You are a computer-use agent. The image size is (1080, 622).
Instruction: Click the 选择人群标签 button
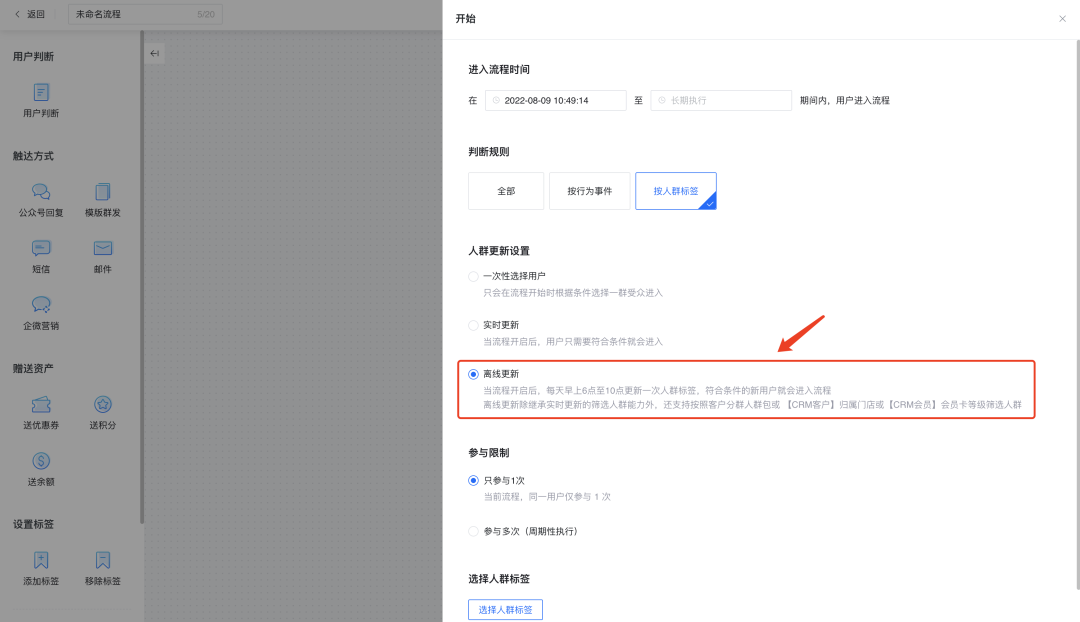505,610
